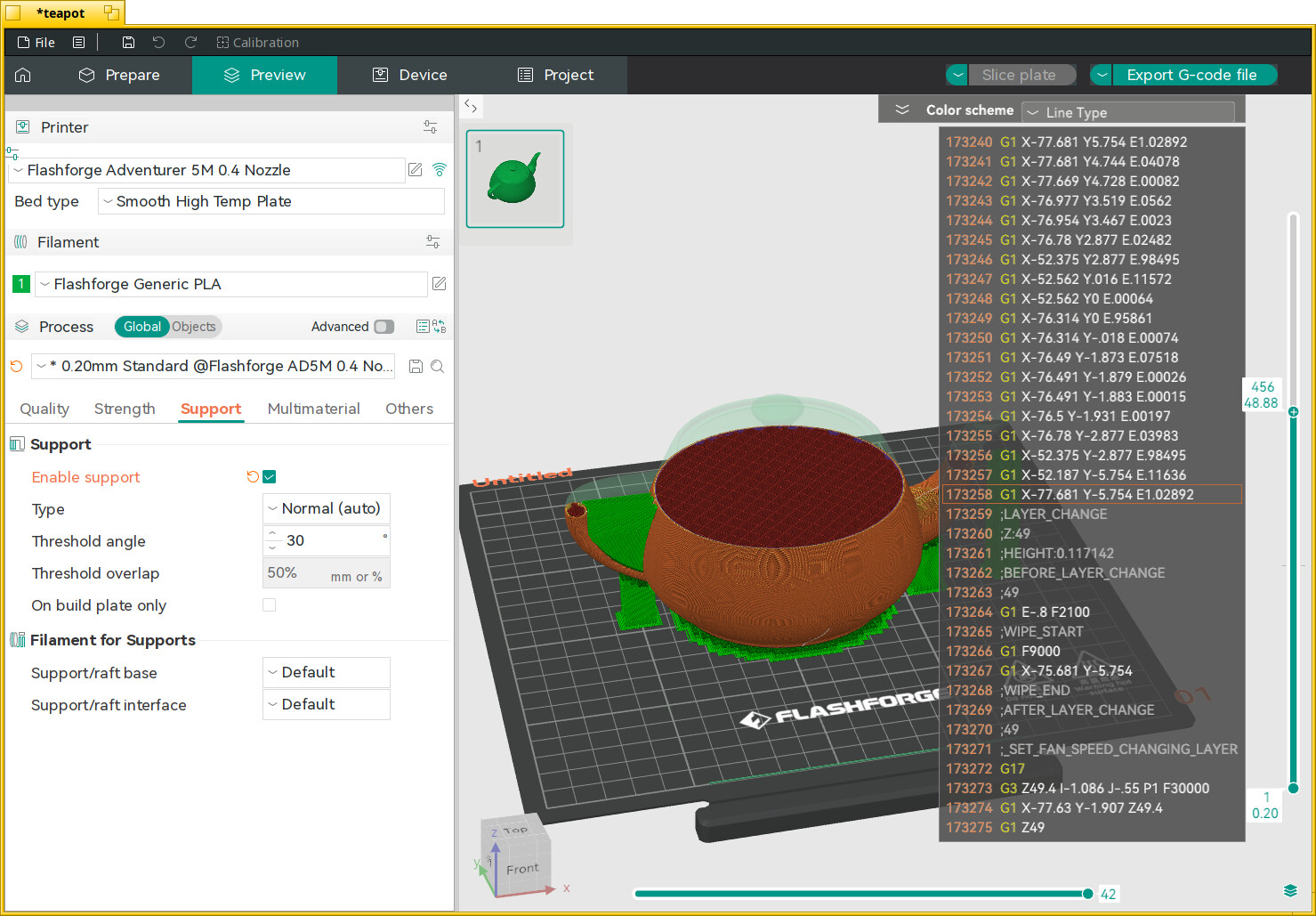Edit the Flashforge Adventurer printer preset
This screenshot has height=916, width=1316.
[x=415, y=169]
